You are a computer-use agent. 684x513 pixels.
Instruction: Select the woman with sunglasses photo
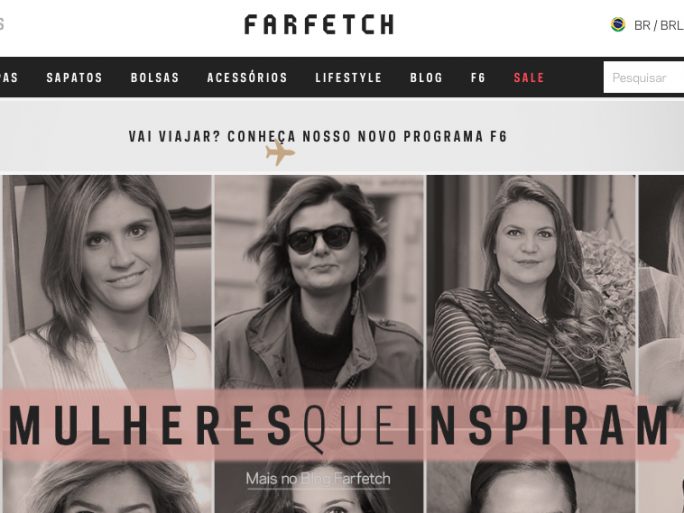coord(319,282)
